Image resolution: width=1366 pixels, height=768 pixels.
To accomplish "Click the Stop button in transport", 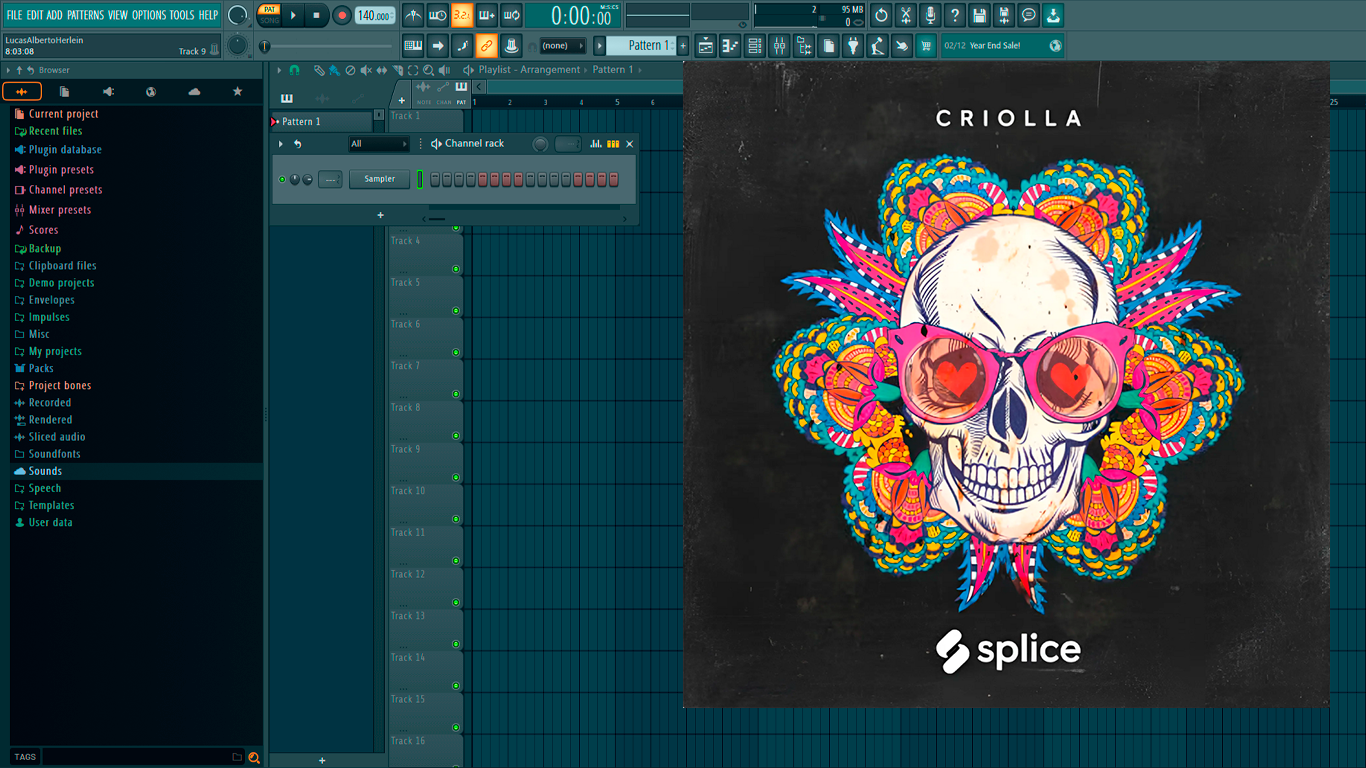I will coord(316,15).
